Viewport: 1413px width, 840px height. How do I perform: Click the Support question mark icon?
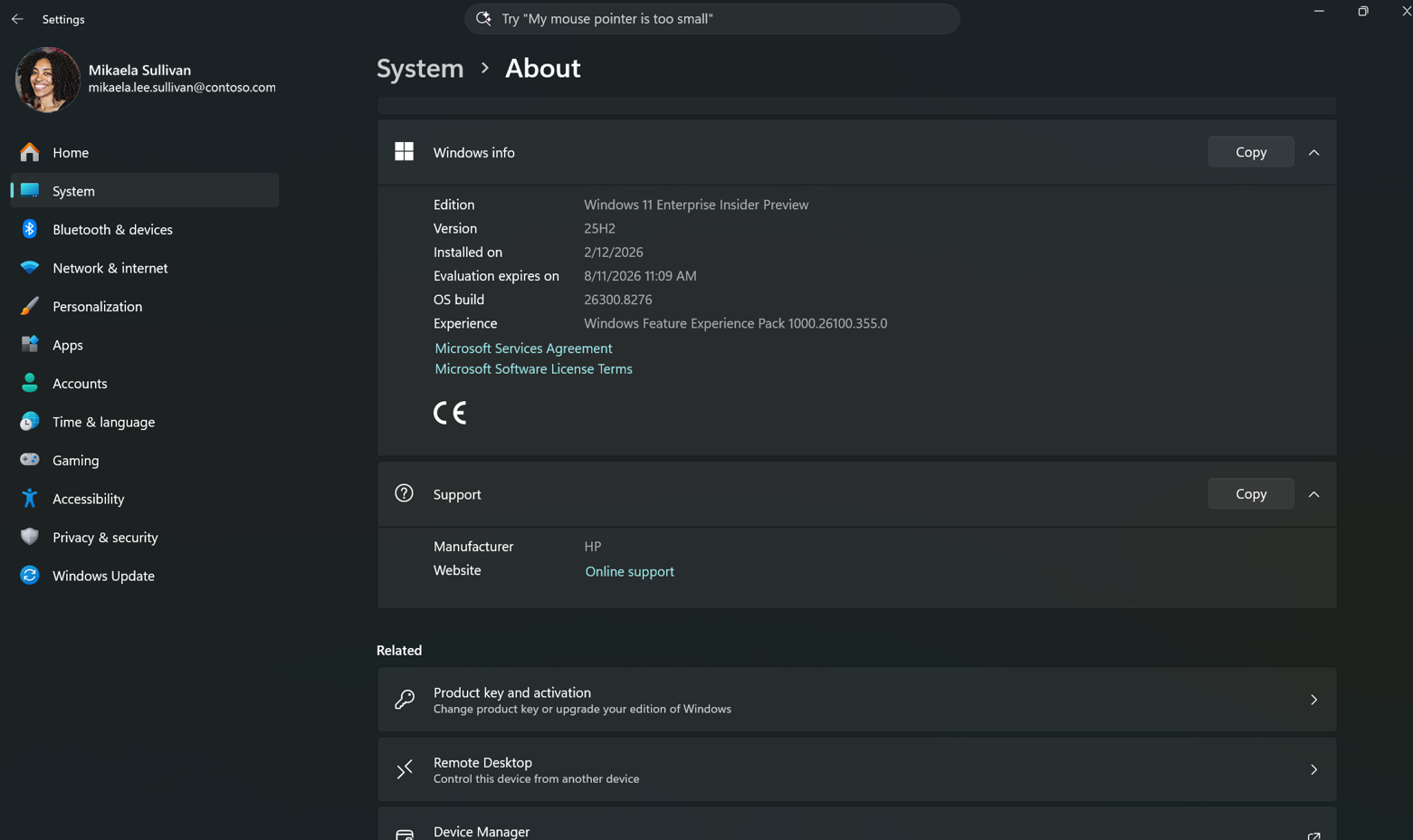click(405, 493)
